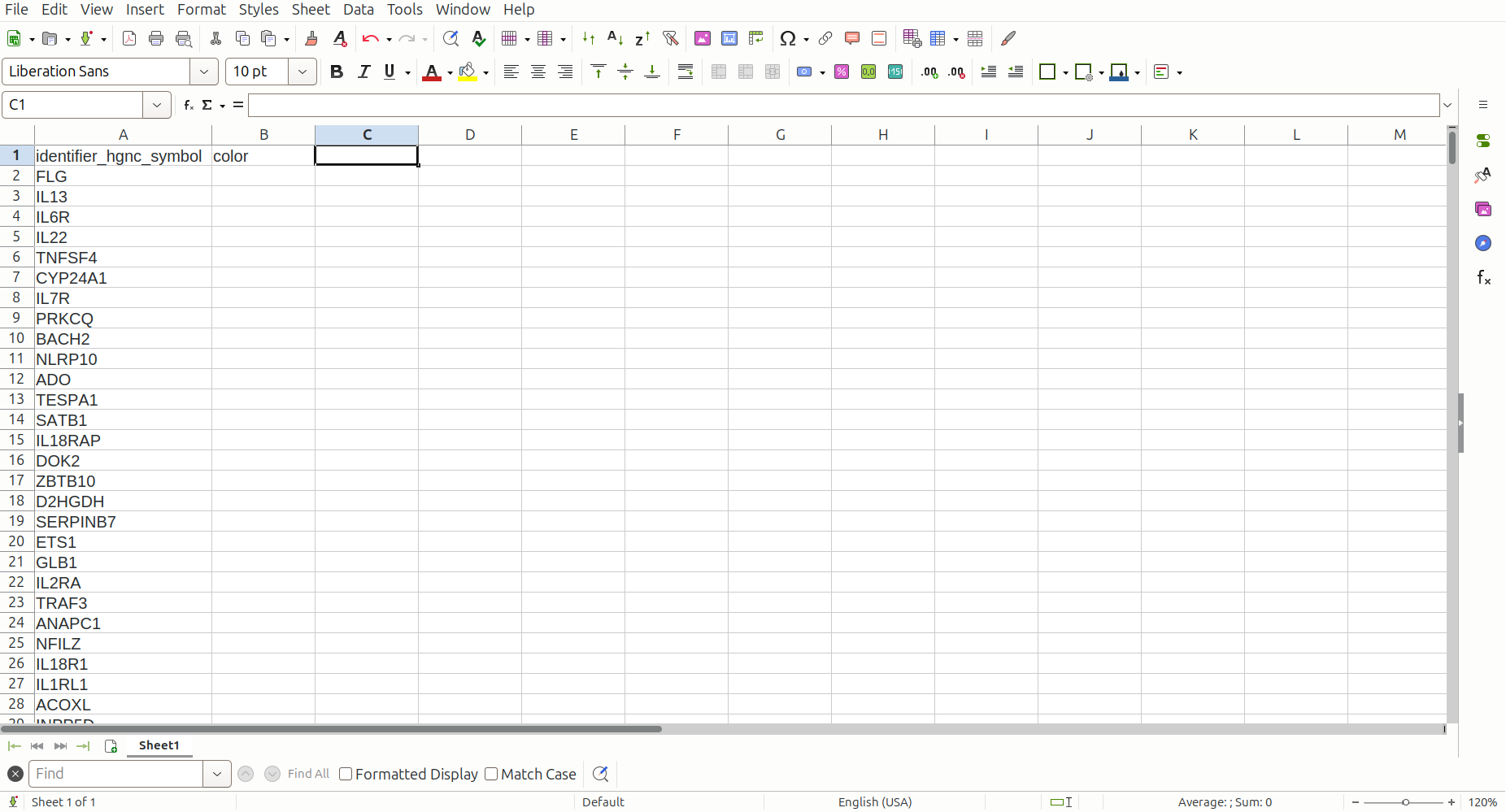Open the Sidebar Navigator icon
Screen dimensions: 1506x812
1483,244
